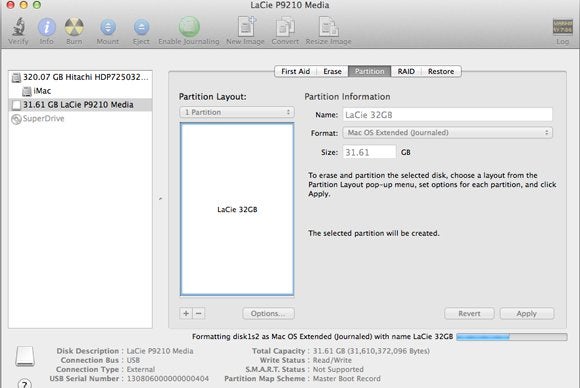Viewport: 580px width, 388px height.
Task: Click the Not Supported S.M.A.R.T. status
Action: pyautogui.click(x=338, y=370)
